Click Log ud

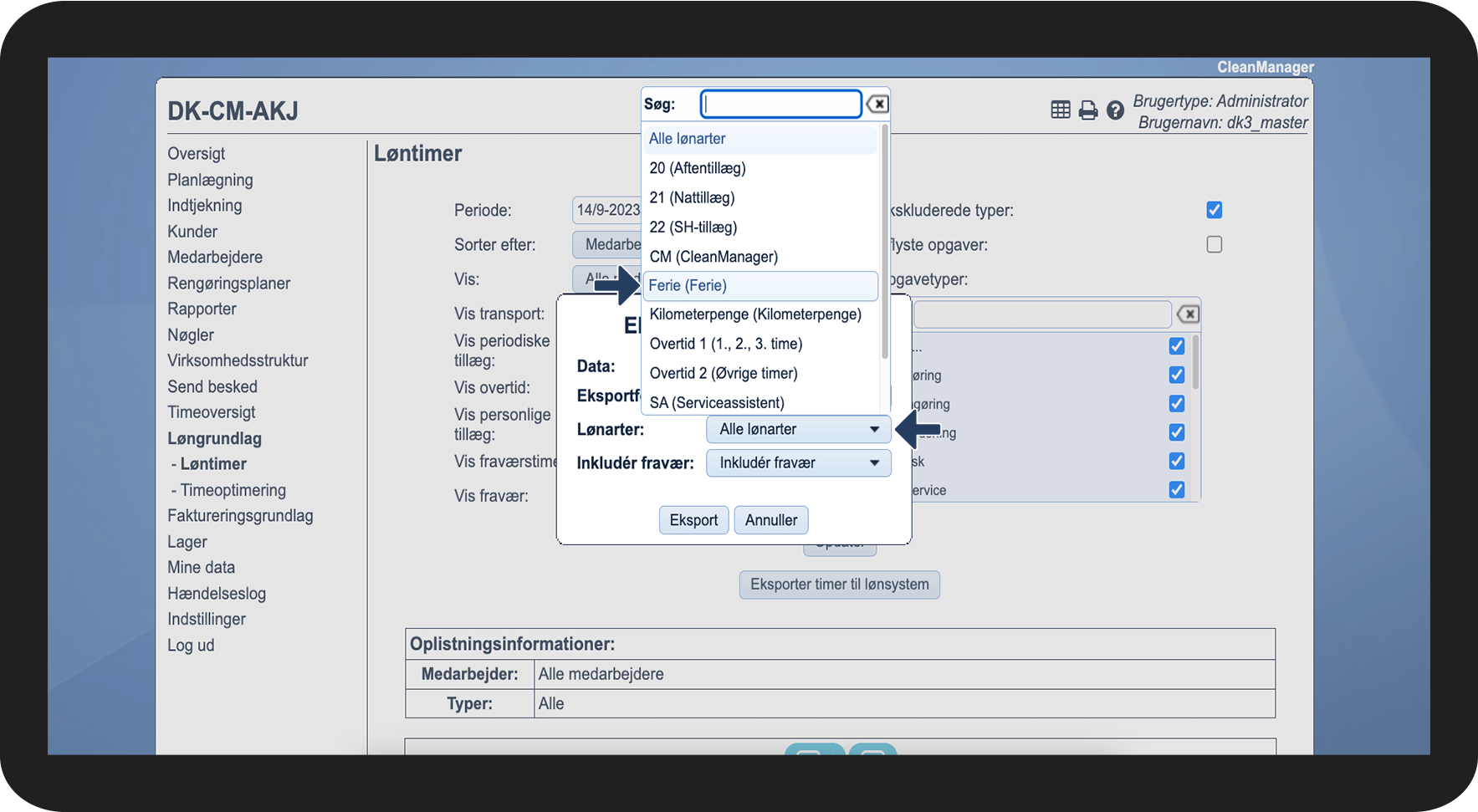click(191, 646)
